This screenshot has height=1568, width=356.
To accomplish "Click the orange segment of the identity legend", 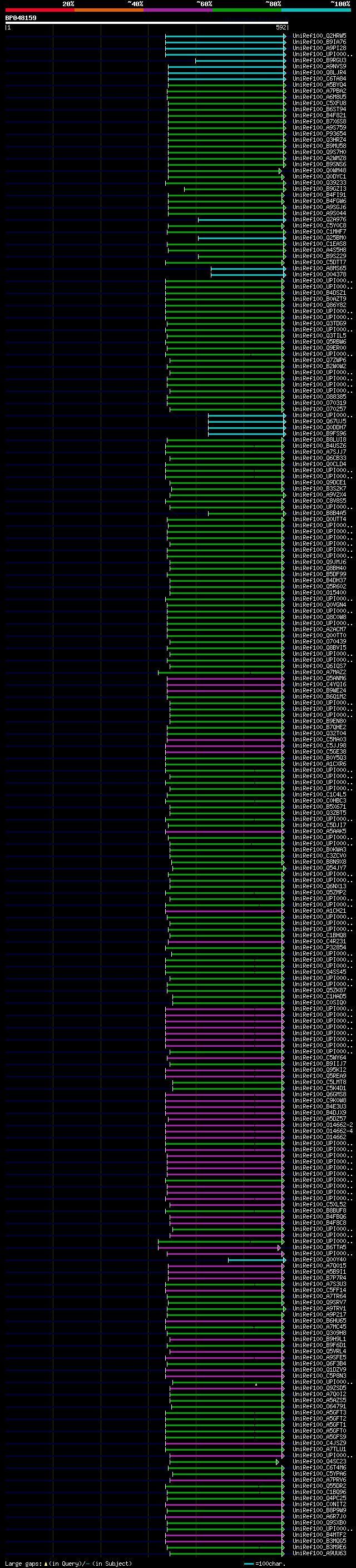I will click(x=109, y=10).
